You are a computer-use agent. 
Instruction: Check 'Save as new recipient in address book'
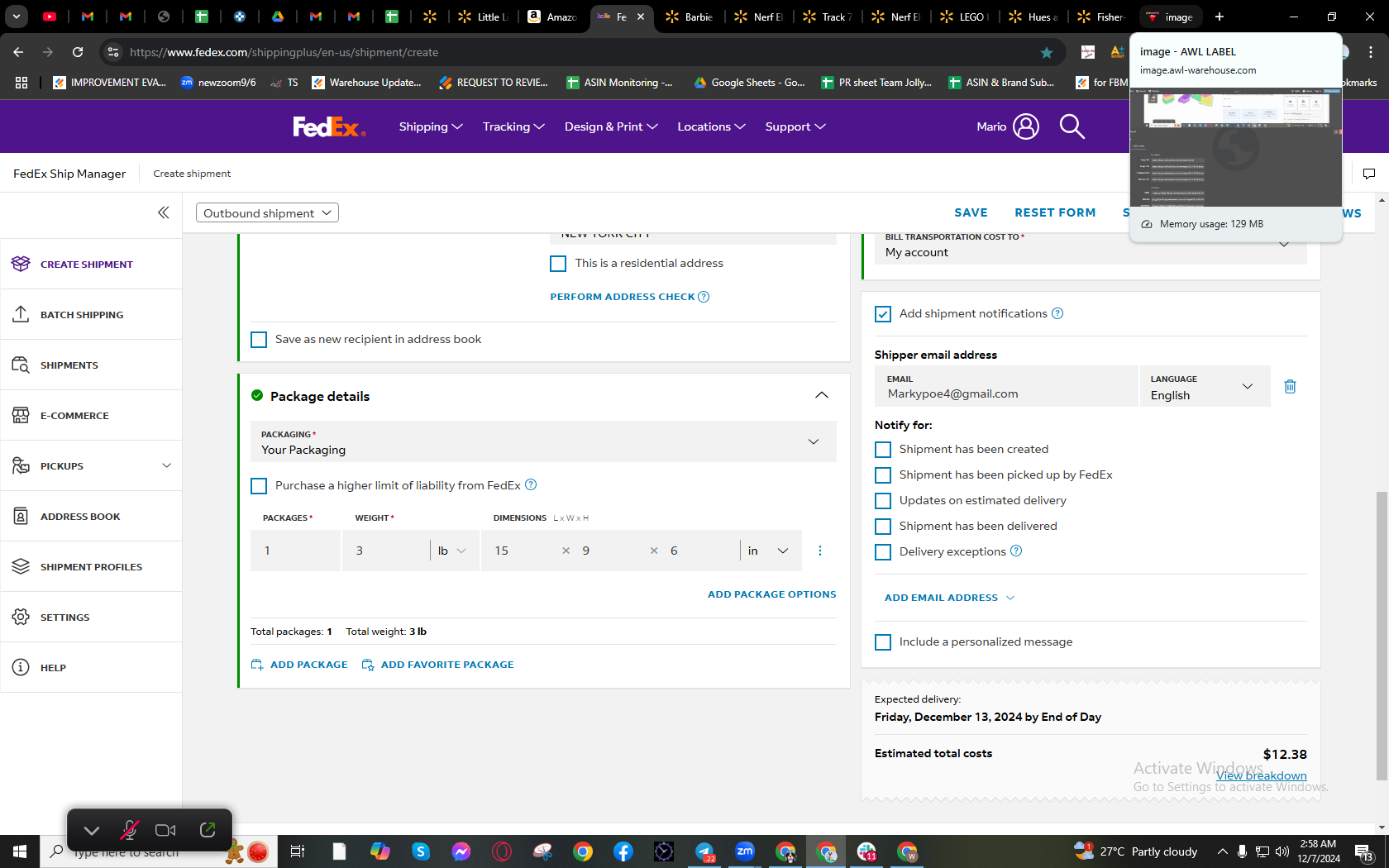(259, 340)
